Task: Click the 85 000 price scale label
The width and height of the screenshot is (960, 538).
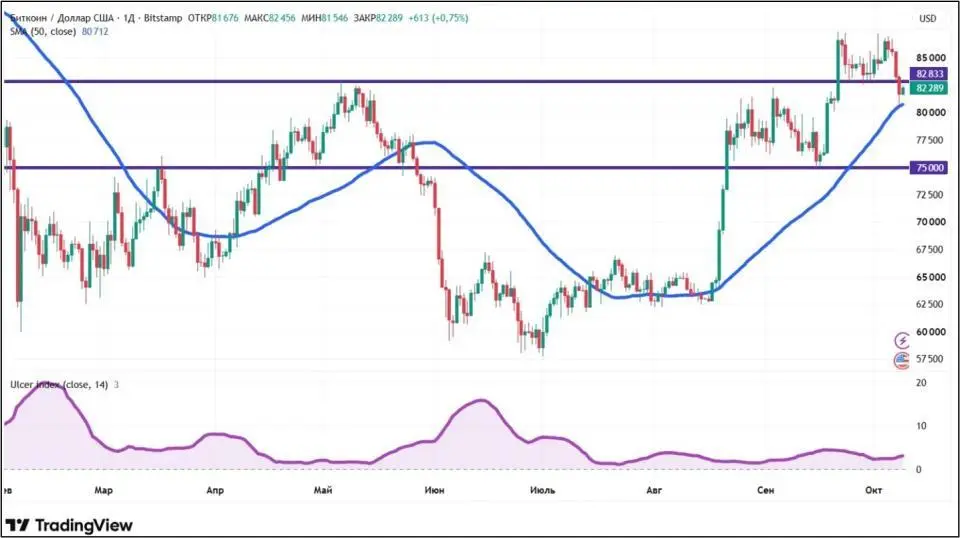Action: [931, 58]
